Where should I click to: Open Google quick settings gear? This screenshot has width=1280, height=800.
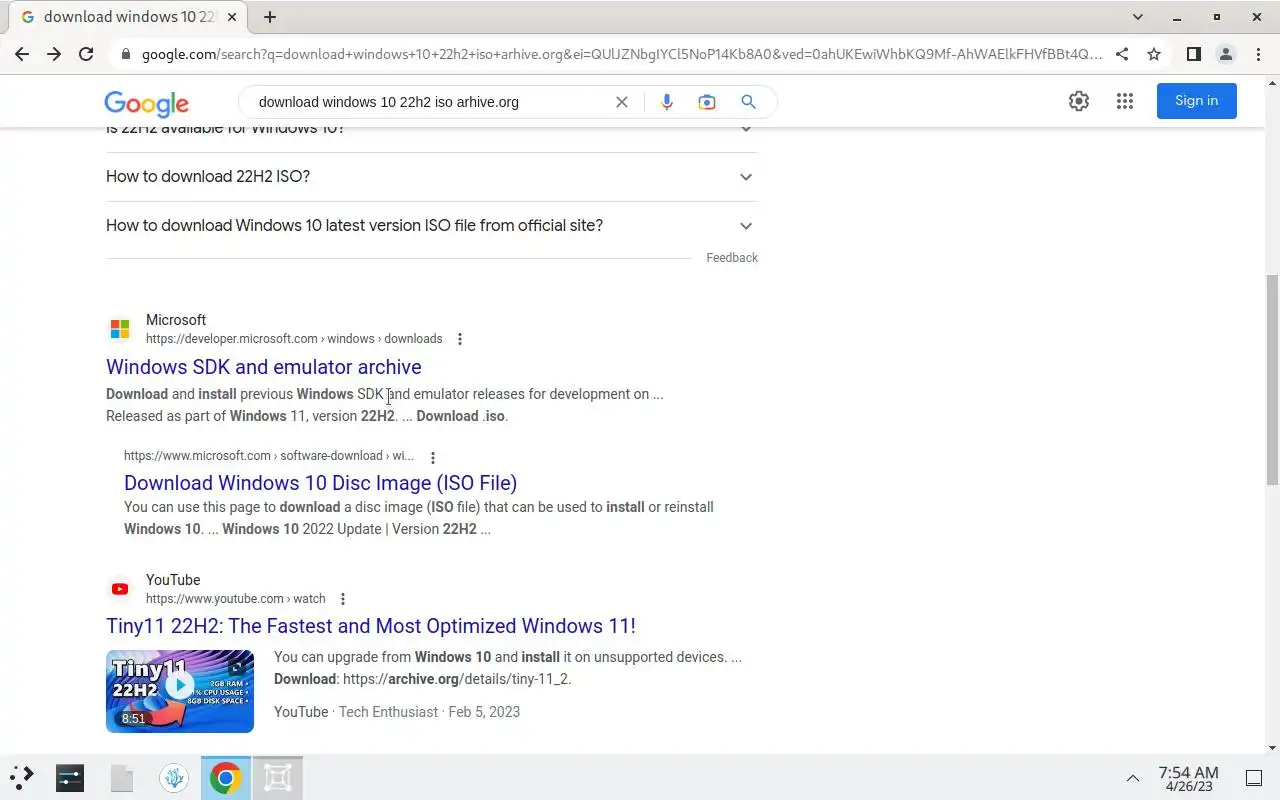1079,101
